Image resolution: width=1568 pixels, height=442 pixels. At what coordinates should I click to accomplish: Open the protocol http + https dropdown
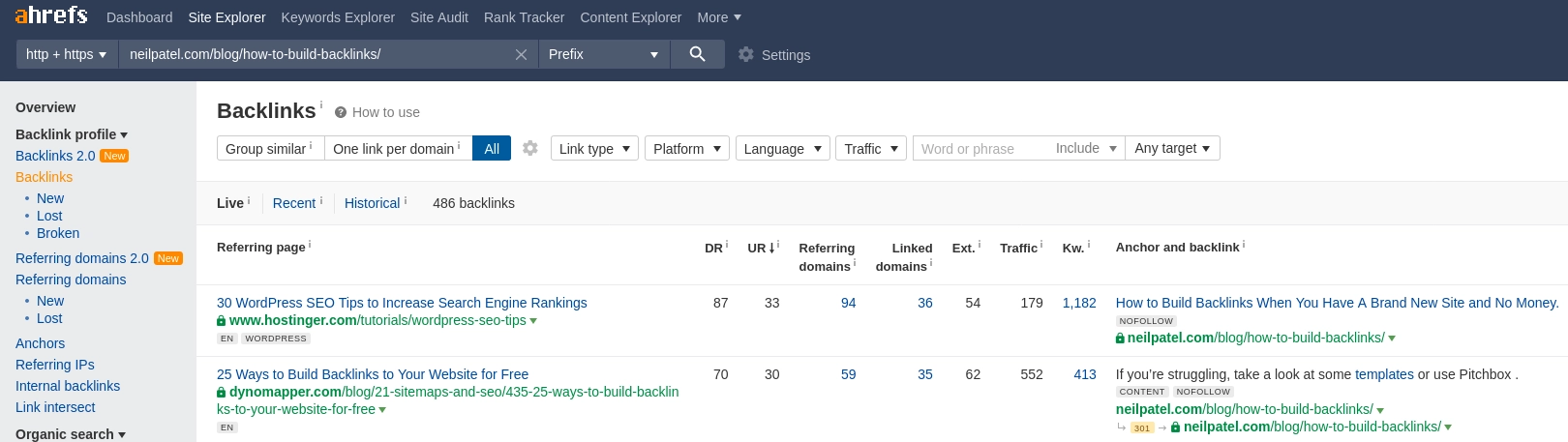click(x=67, y=54)
